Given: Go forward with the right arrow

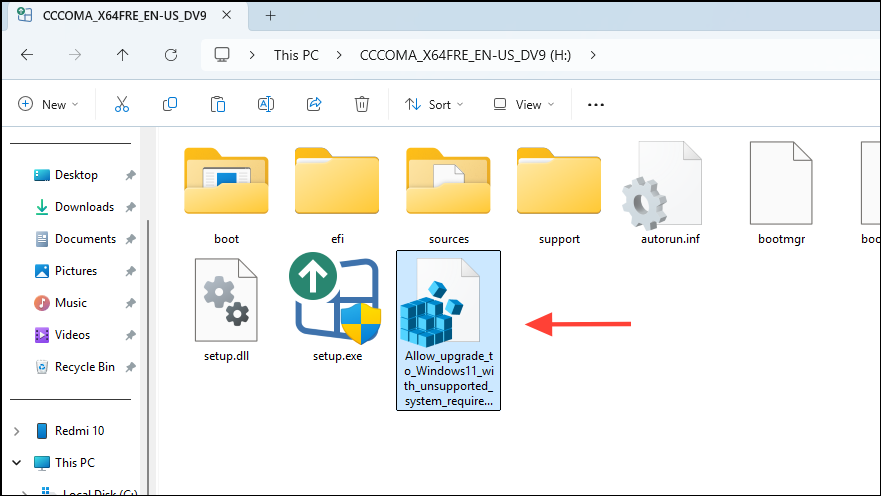Looking at the screenshot, I should [x=75, y=55].
